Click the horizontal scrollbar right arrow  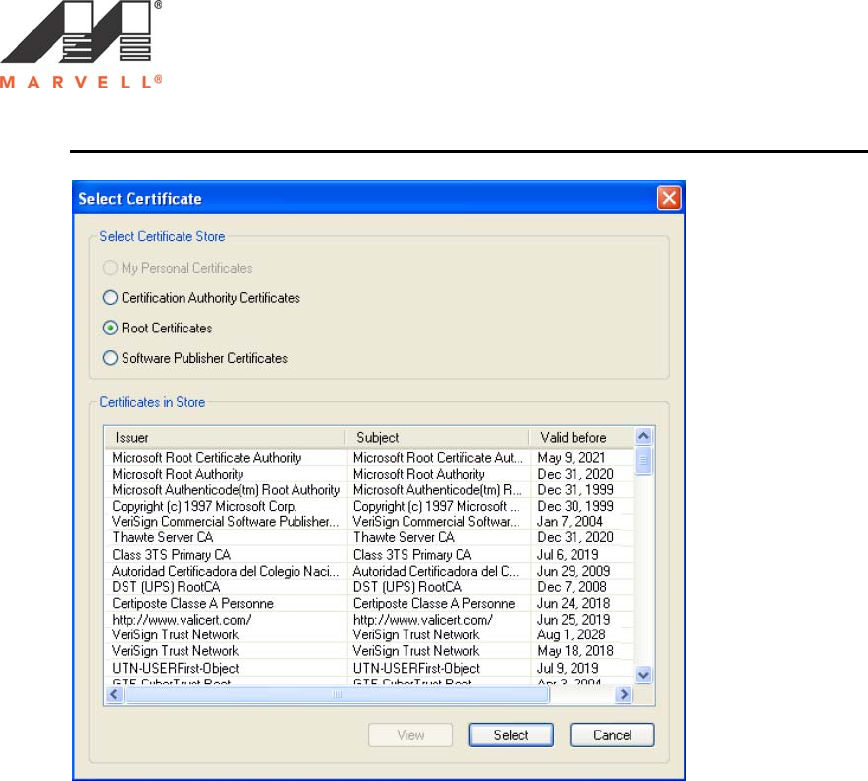pos(624,694)
